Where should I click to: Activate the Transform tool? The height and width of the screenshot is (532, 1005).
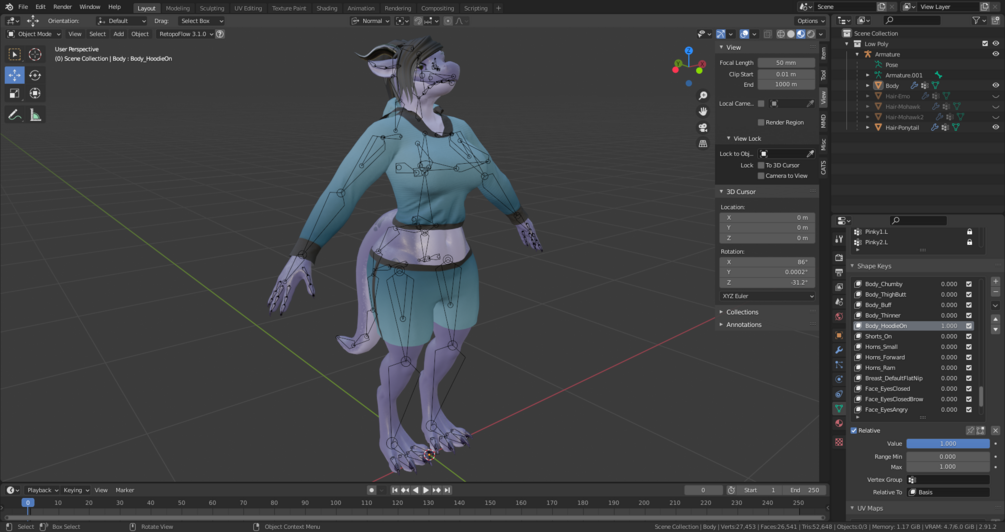(35, 94)
